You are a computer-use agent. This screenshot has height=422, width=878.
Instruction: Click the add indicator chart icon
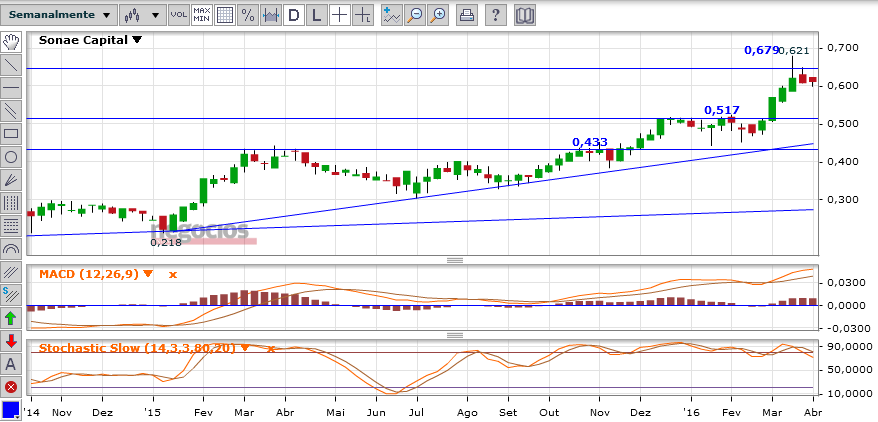(x=392, y=15)
